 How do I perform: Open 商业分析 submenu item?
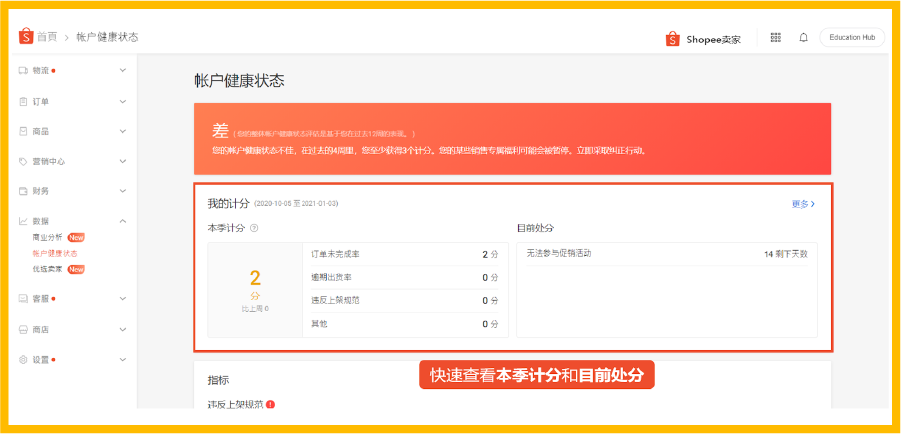[47, 237]
